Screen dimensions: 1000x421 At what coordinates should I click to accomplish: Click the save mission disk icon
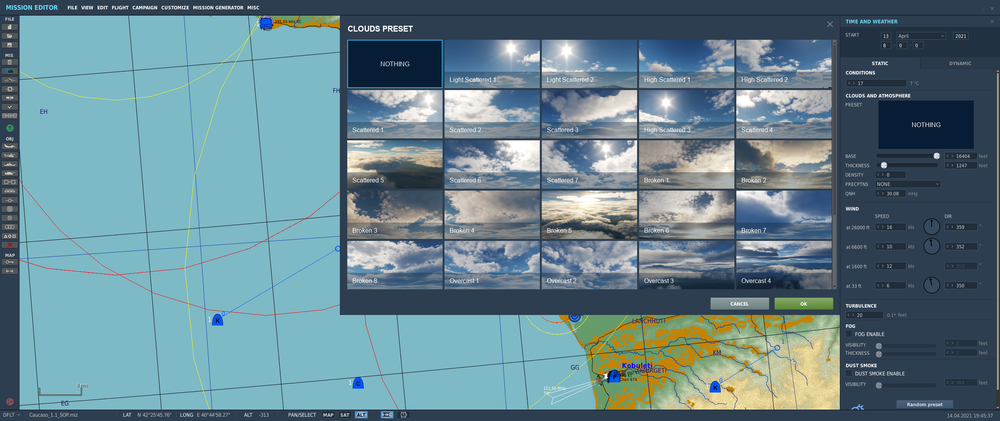tap(10, 45)
